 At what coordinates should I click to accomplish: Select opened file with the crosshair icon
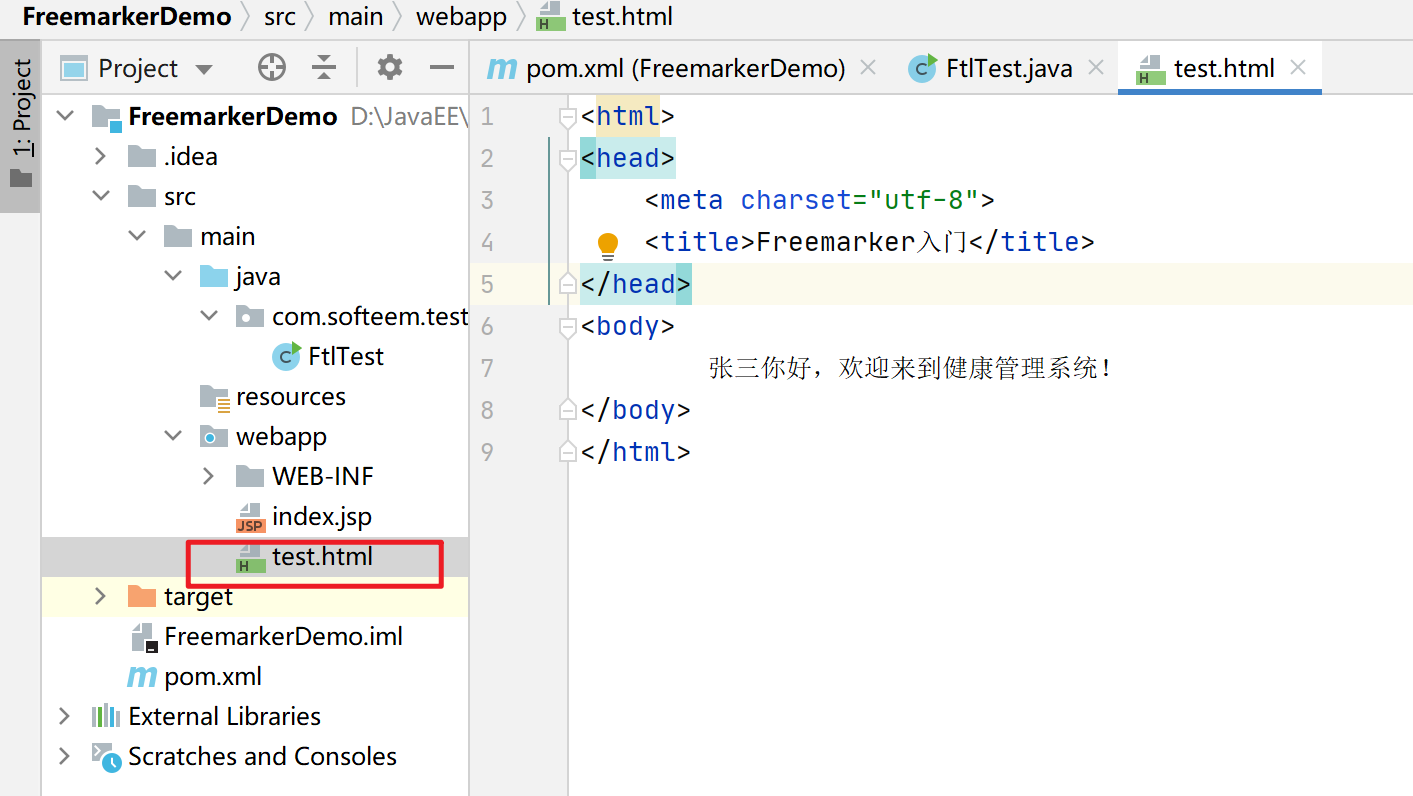[271, 67]
